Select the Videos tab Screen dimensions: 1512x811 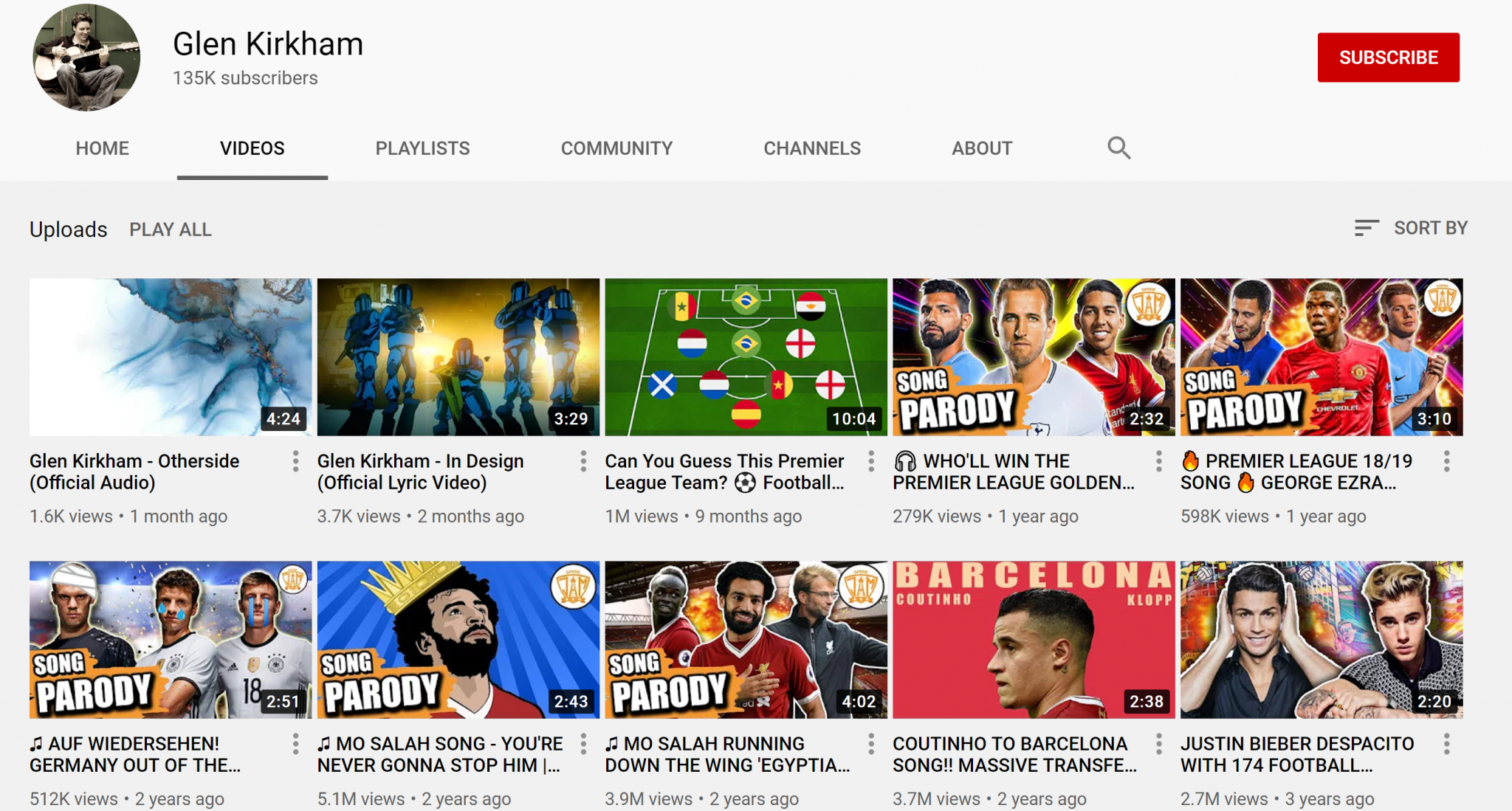(x=252, y=148)
